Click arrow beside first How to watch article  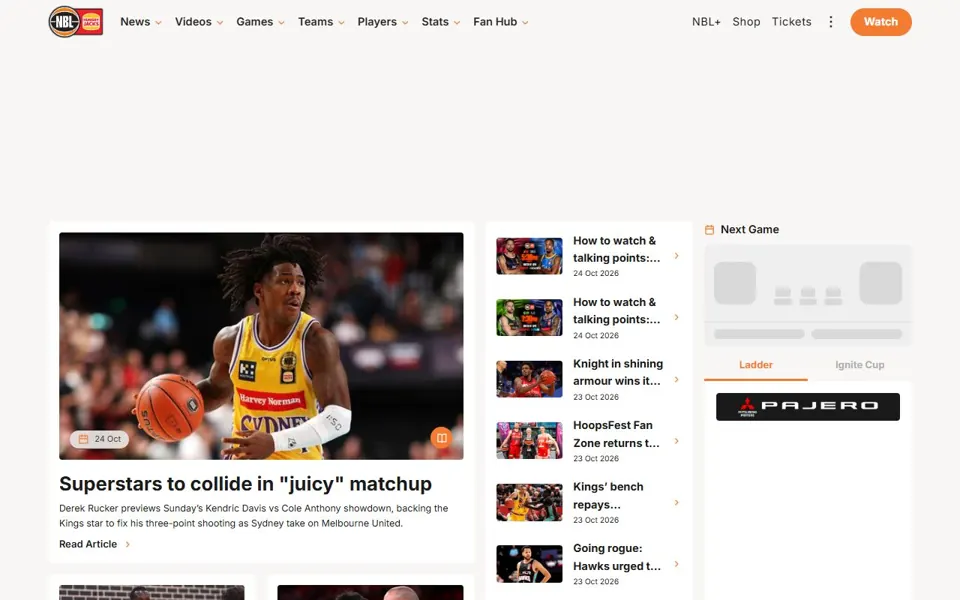pyautogui.click(x=677, y=256)
